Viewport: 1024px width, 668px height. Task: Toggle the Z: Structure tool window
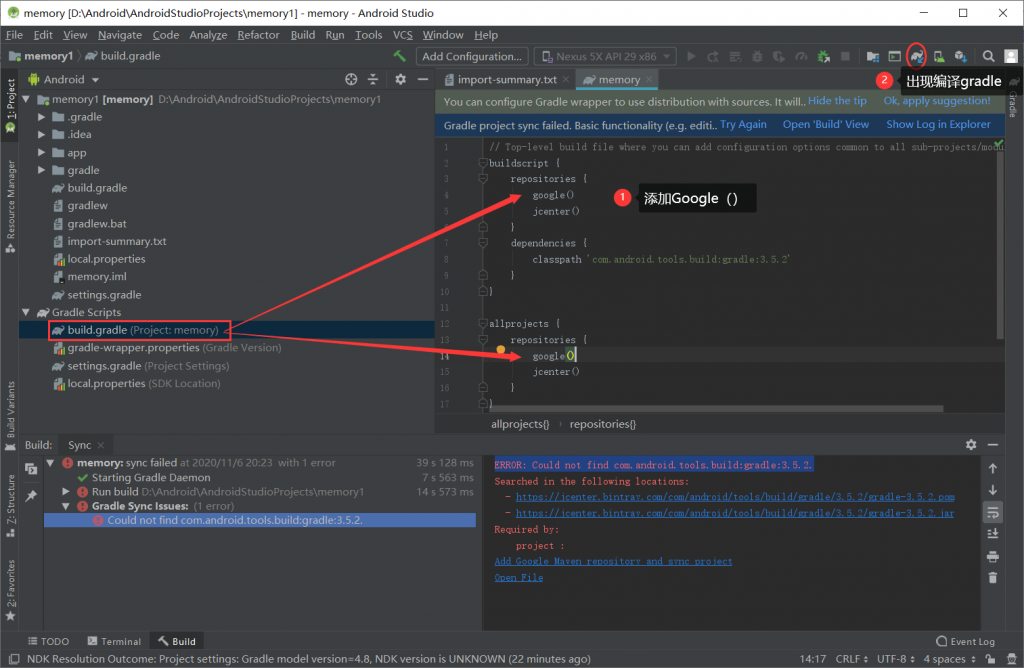click(x=10, y=505)
